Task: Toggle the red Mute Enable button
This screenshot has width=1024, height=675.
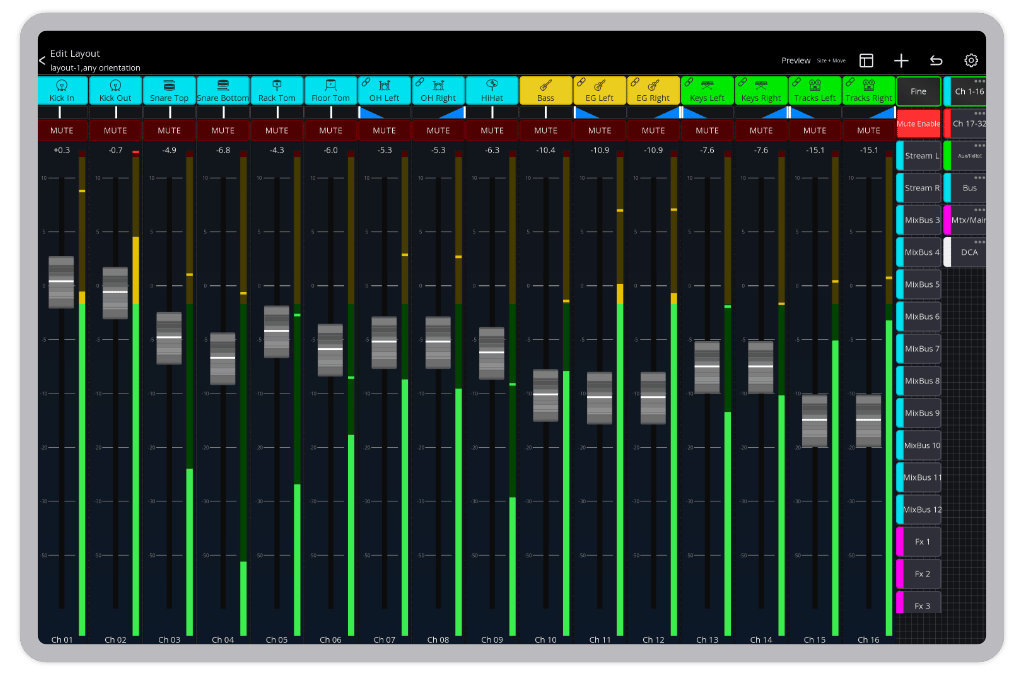Action: [918, 124]
